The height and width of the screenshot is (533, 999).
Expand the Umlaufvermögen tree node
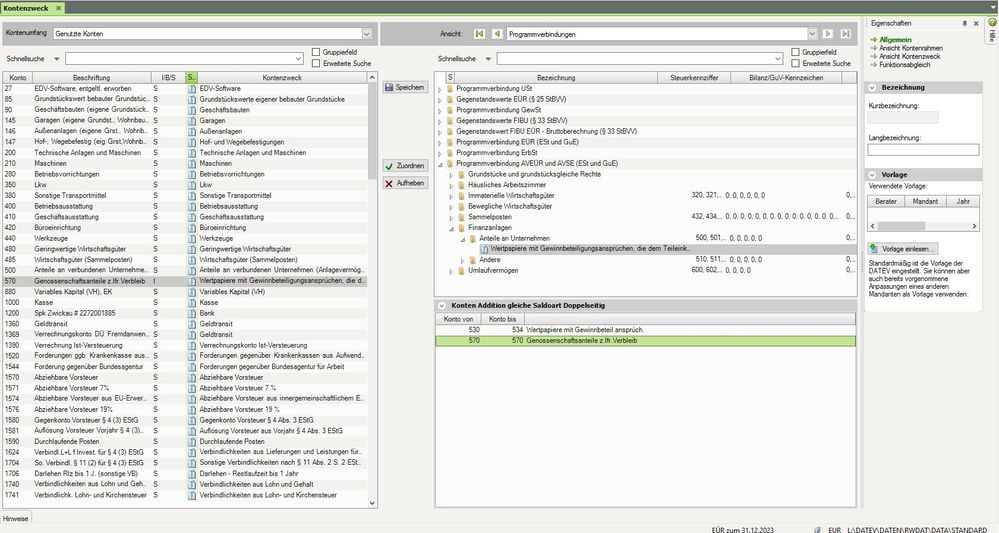pos(451,271)
